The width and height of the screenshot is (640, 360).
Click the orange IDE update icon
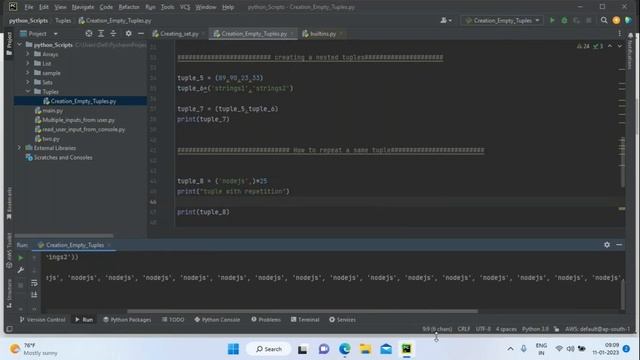click(616, 20)
